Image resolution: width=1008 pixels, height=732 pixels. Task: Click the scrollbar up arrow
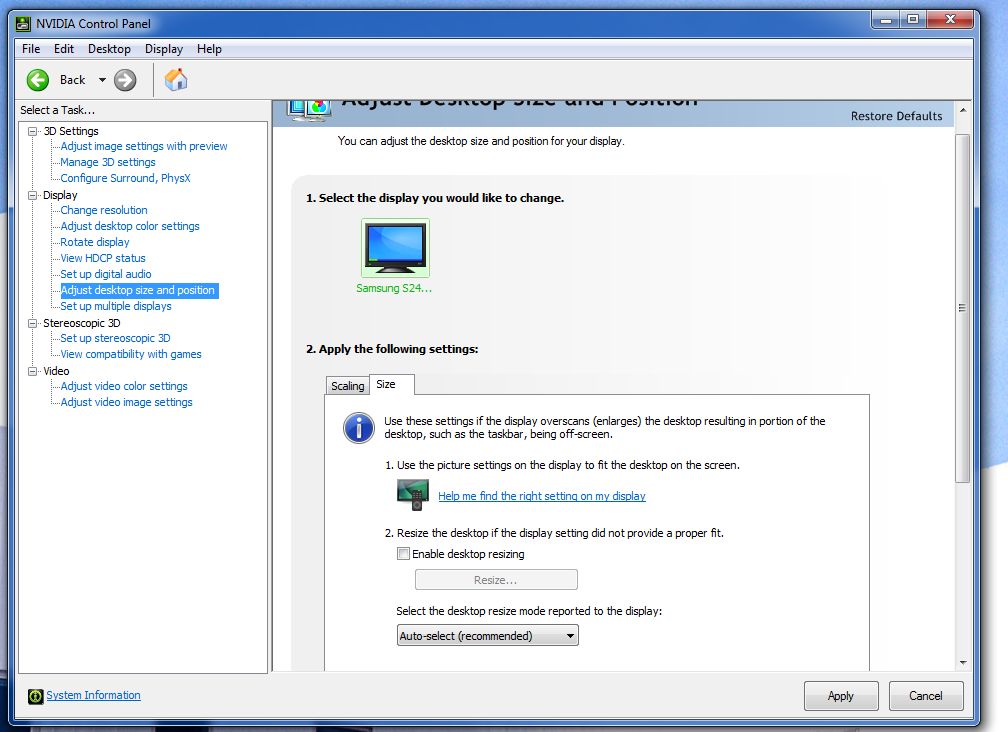coord(962,111)
